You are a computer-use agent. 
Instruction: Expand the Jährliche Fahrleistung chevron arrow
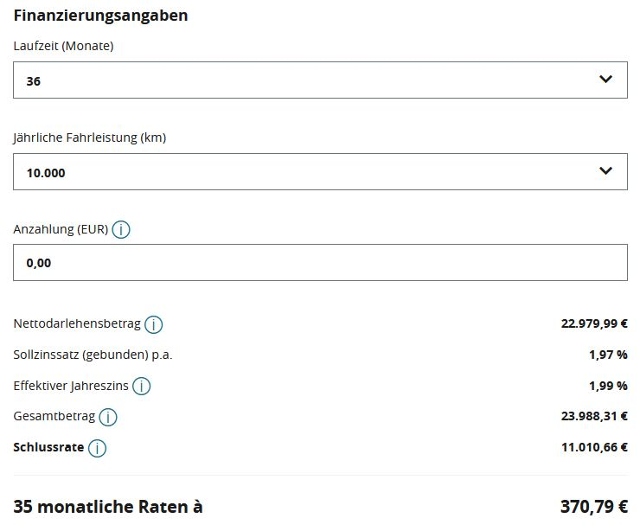coord(606,171)
